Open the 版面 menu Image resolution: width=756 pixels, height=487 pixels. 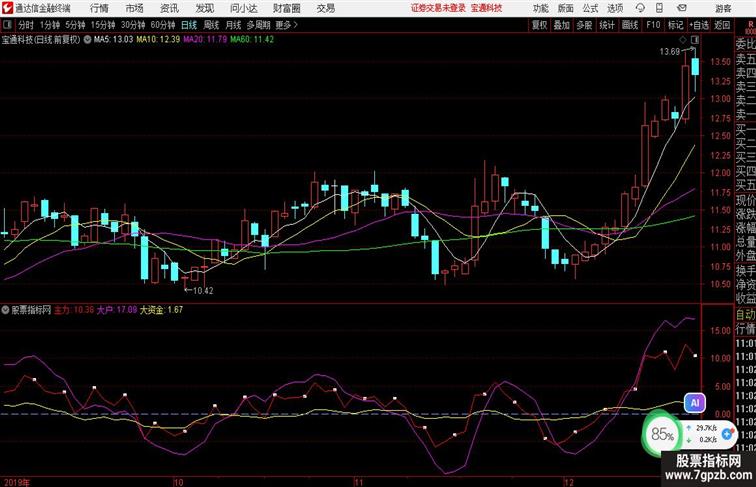click(565, 8)
